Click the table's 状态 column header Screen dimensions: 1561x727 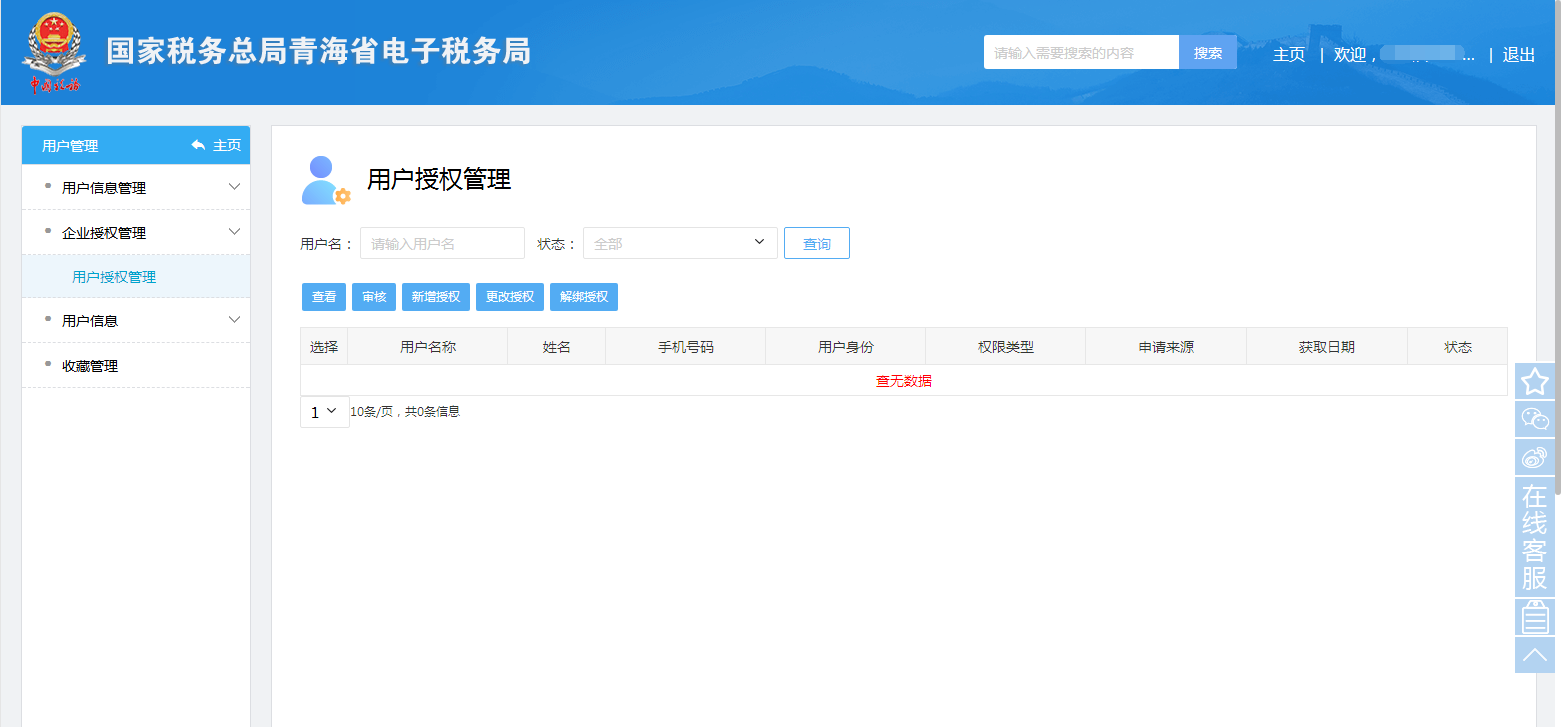[x=1458, y=347]
